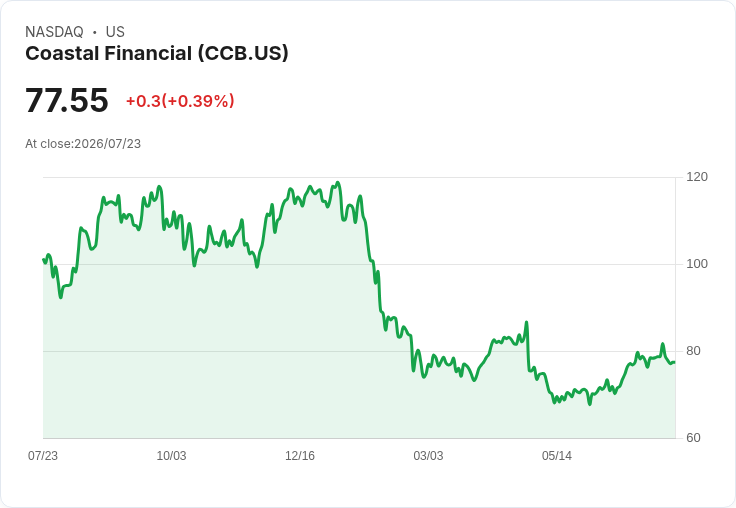This screenshot has height=508, width=736.
Task: Click the lowest trough of the price line
Action: [x=590, y=404]
